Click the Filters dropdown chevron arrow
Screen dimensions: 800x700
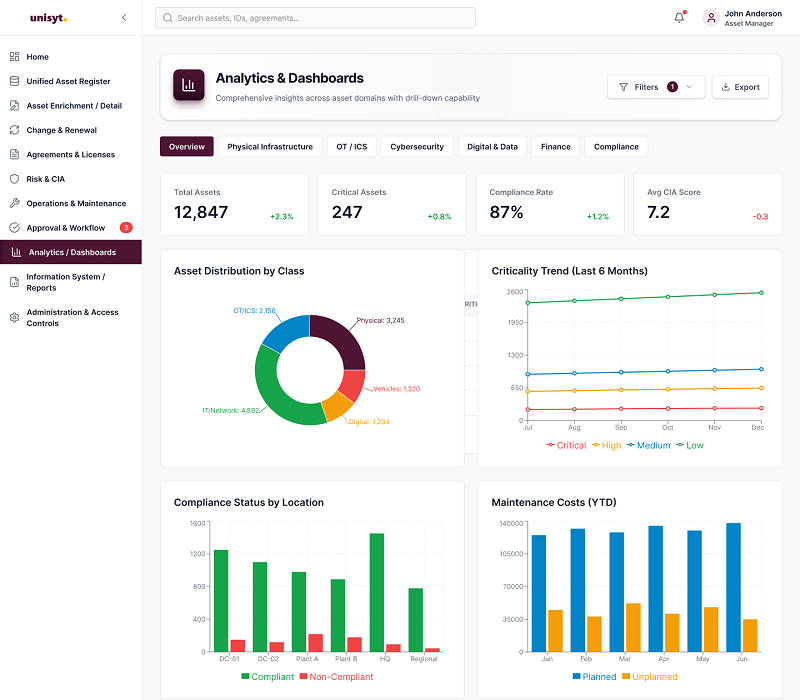point(689,87)
